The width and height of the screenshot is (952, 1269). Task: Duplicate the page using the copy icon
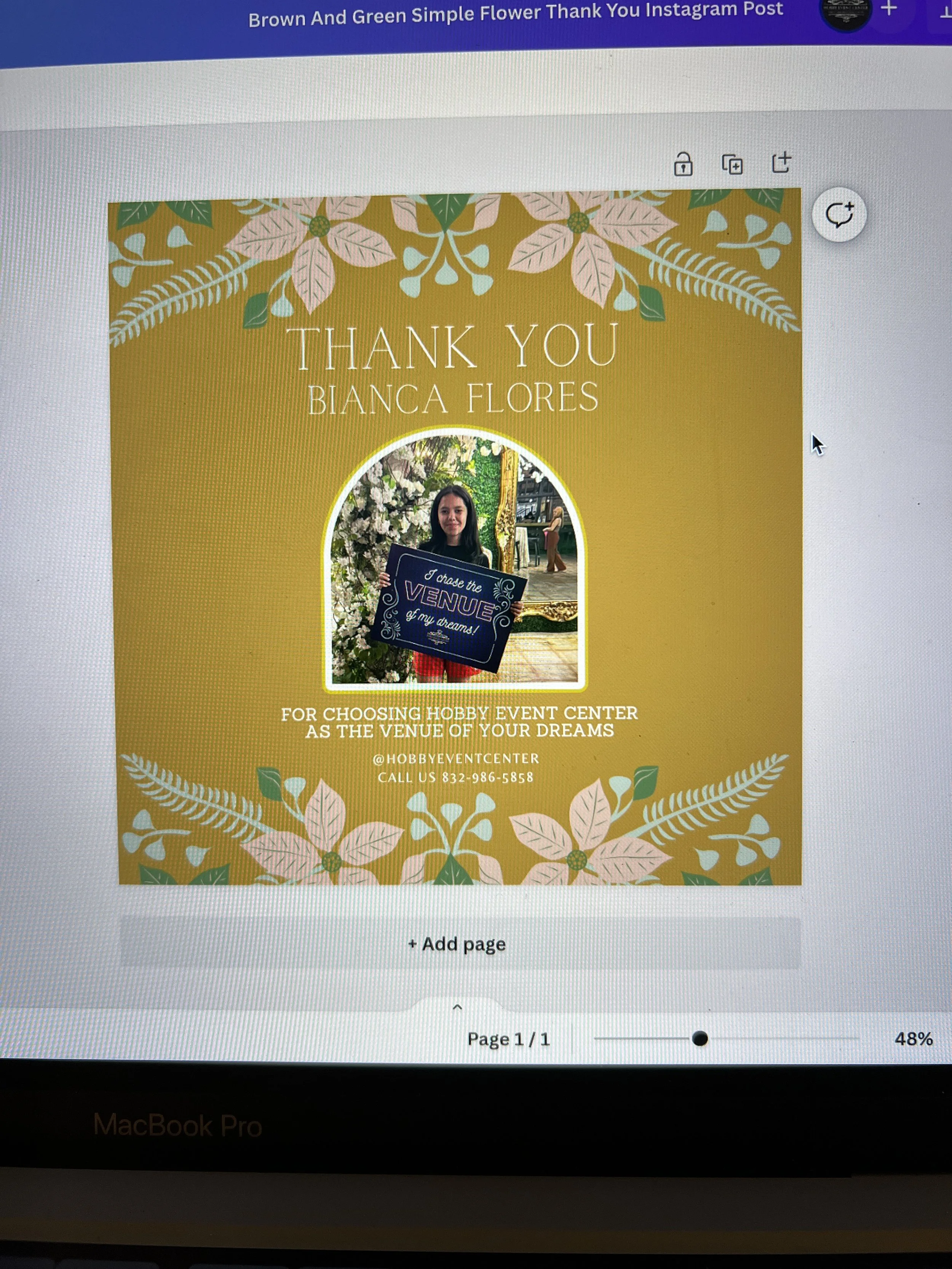point(732,164)
